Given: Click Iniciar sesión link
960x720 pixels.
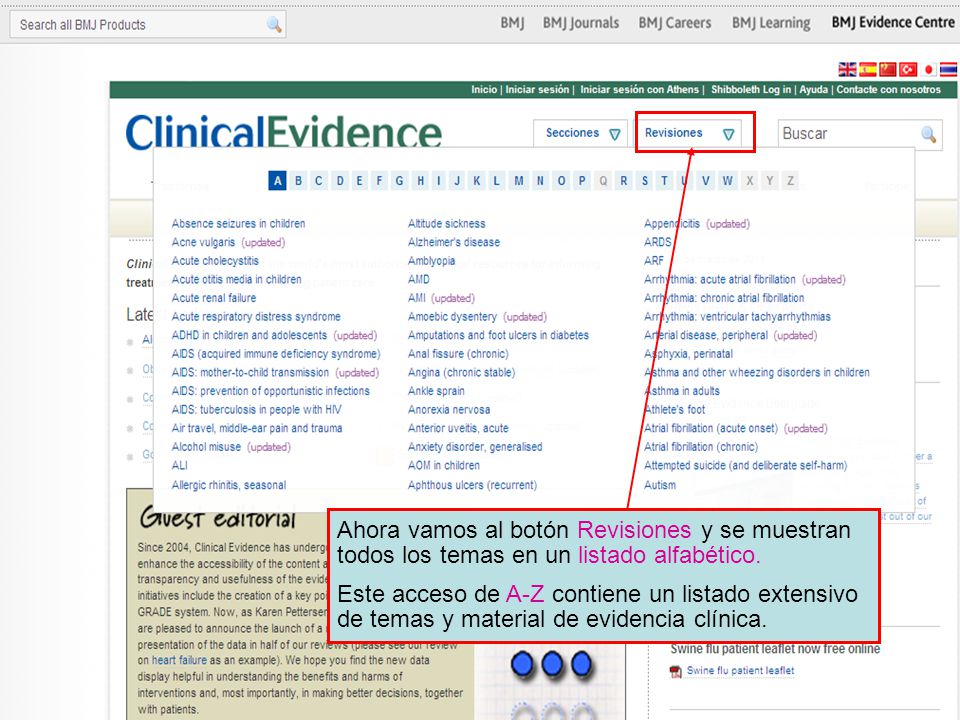Looking at the screenshot, I should (x=537, y=89).
